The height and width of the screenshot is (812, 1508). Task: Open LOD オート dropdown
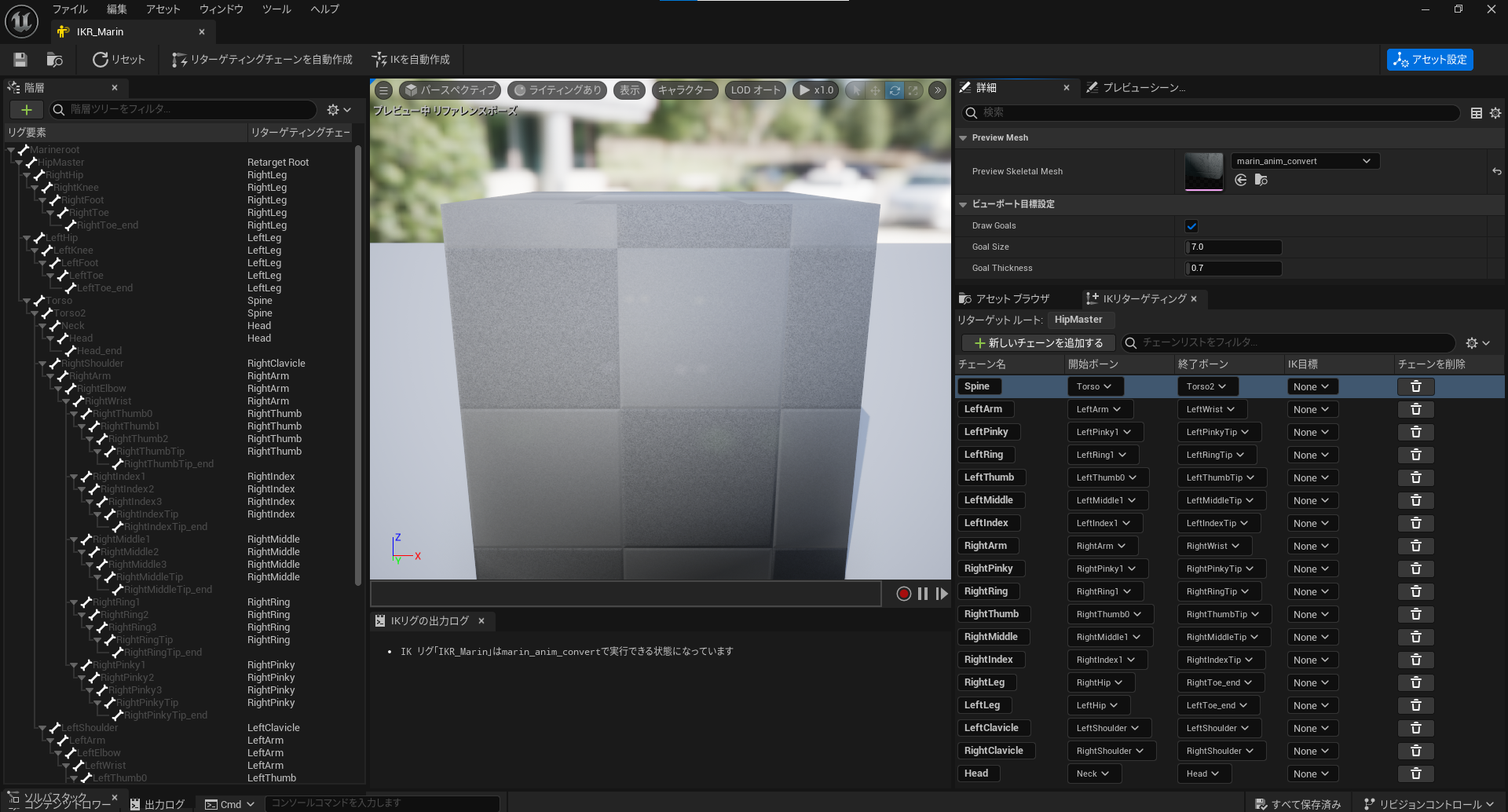tap(756, 90)
